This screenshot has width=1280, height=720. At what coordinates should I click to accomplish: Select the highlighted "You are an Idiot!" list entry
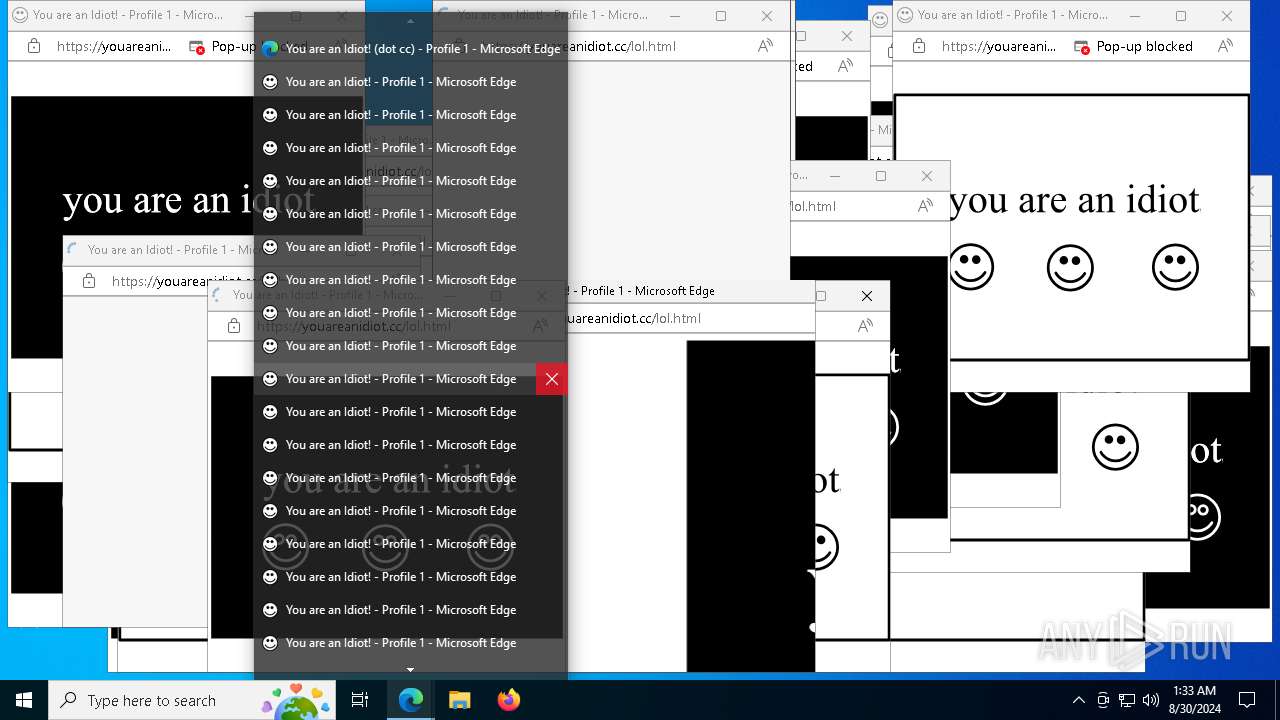click(395, 379)
